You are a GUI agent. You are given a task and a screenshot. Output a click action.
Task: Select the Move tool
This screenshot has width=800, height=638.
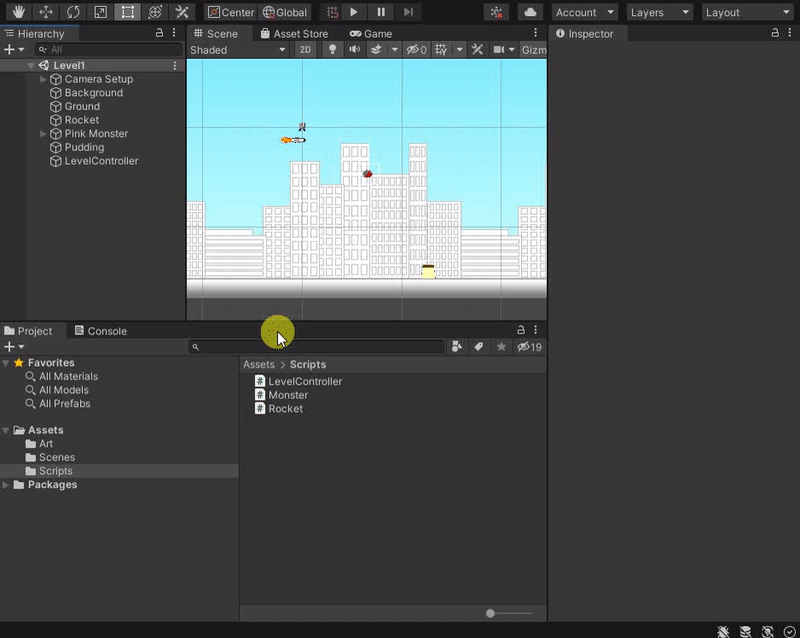(x=46, y=12)
